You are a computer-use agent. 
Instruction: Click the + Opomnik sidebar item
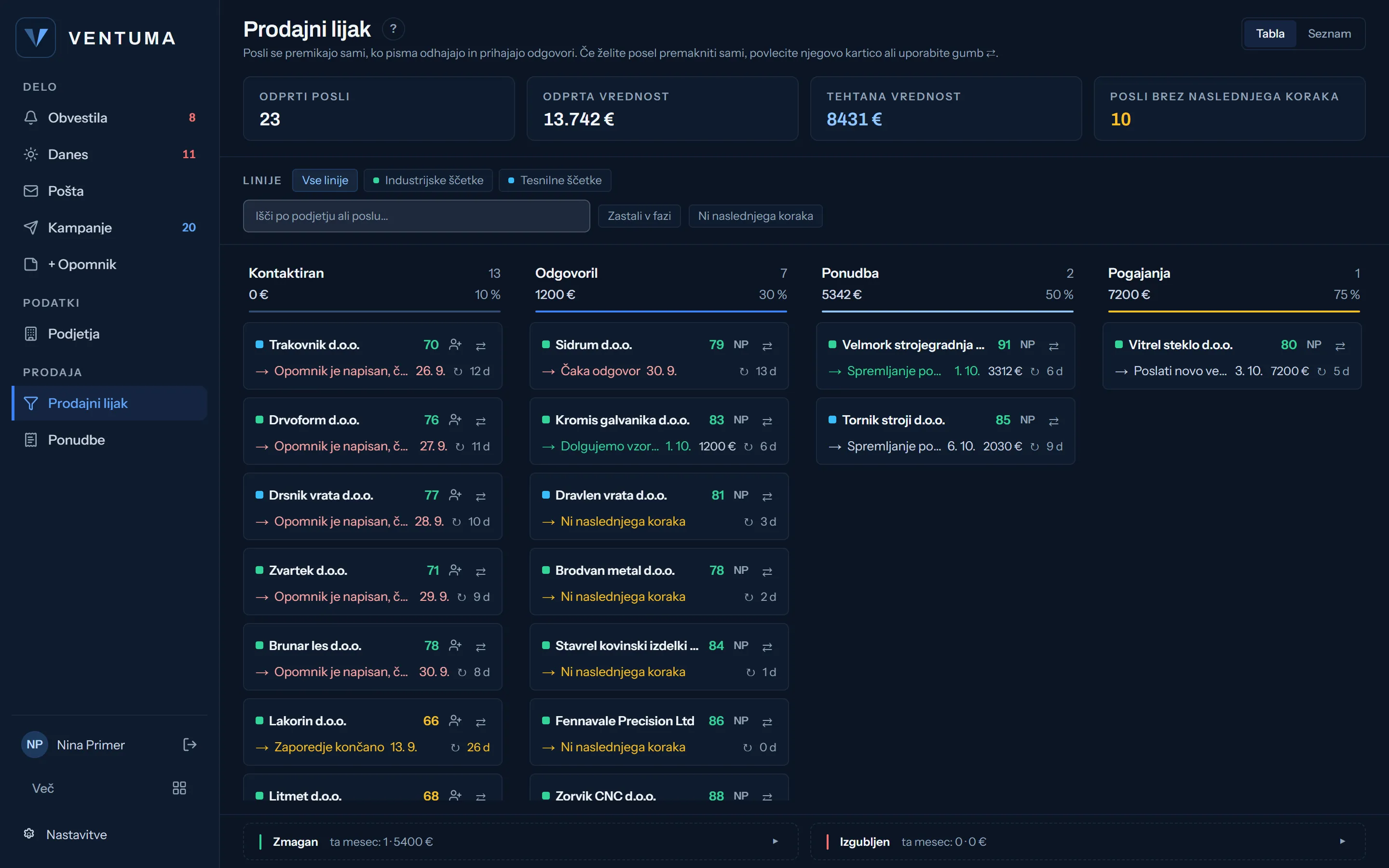point(109,265)
